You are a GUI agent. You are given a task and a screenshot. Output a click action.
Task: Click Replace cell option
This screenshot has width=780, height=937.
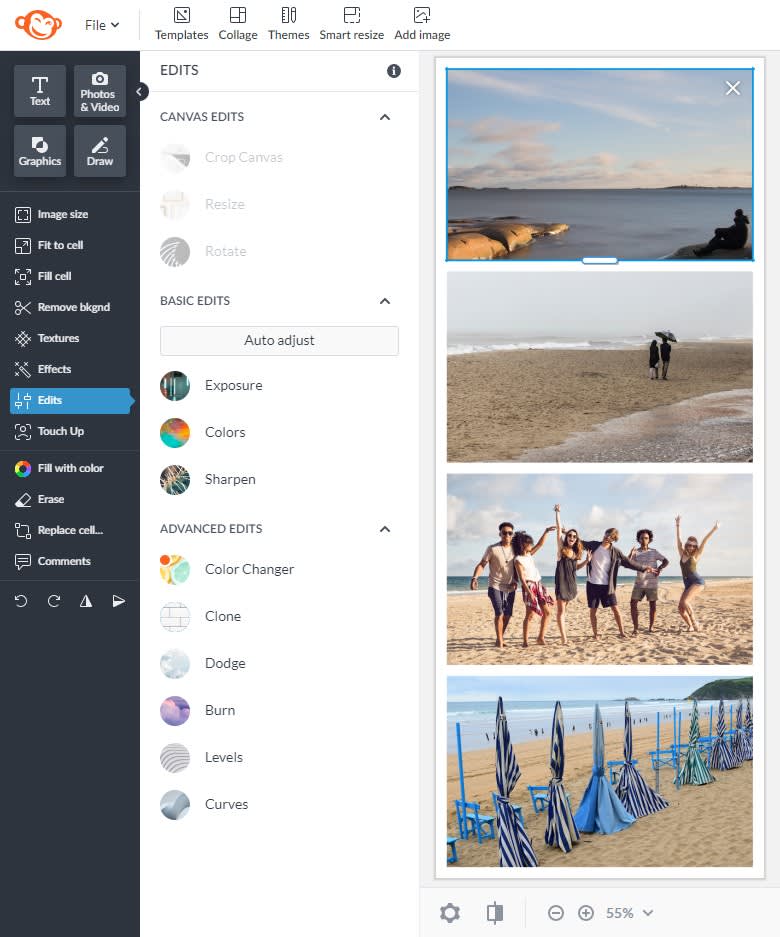59,531
